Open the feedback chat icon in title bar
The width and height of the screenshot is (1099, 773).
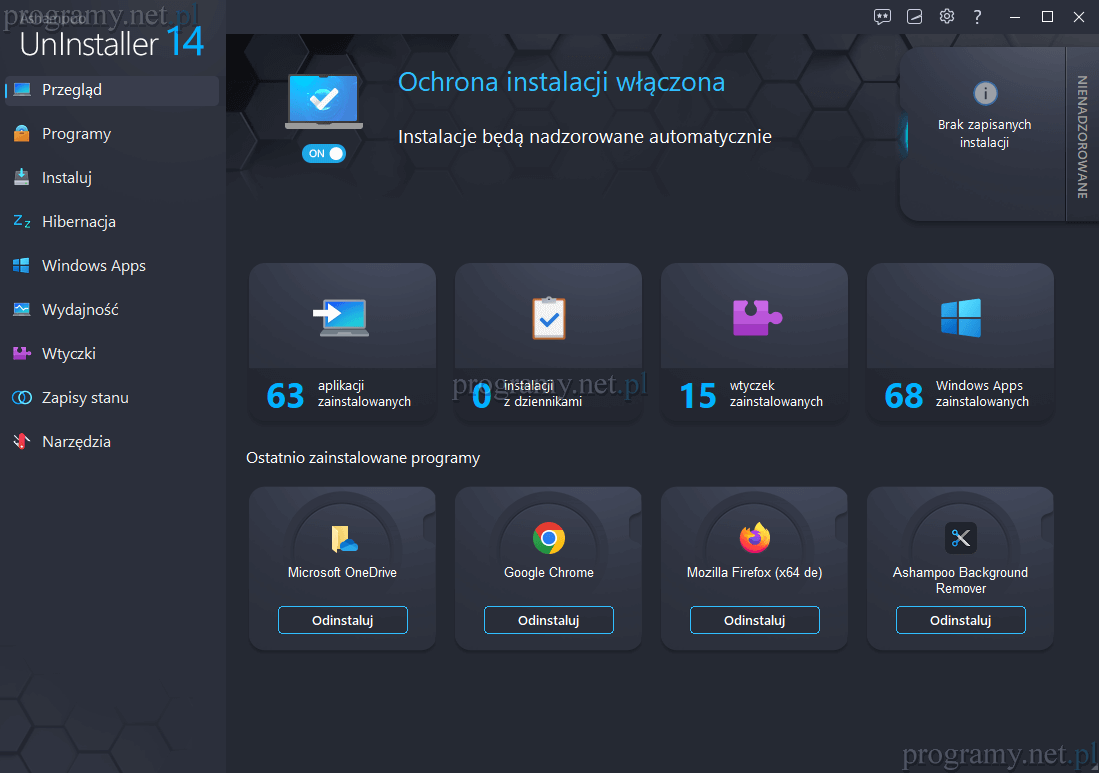point(882,16)
